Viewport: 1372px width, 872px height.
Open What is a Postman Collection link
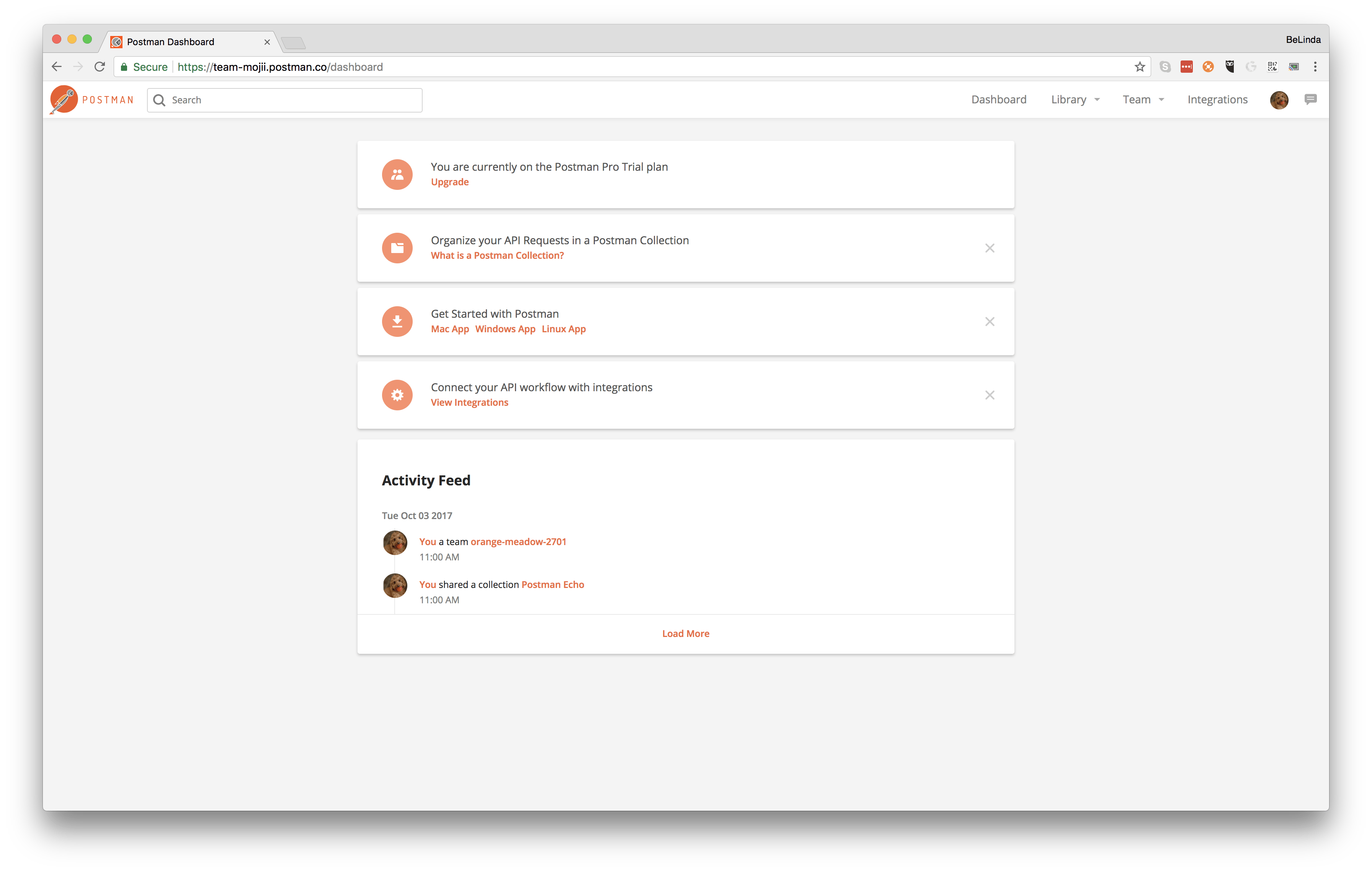[x=497, y=255]
